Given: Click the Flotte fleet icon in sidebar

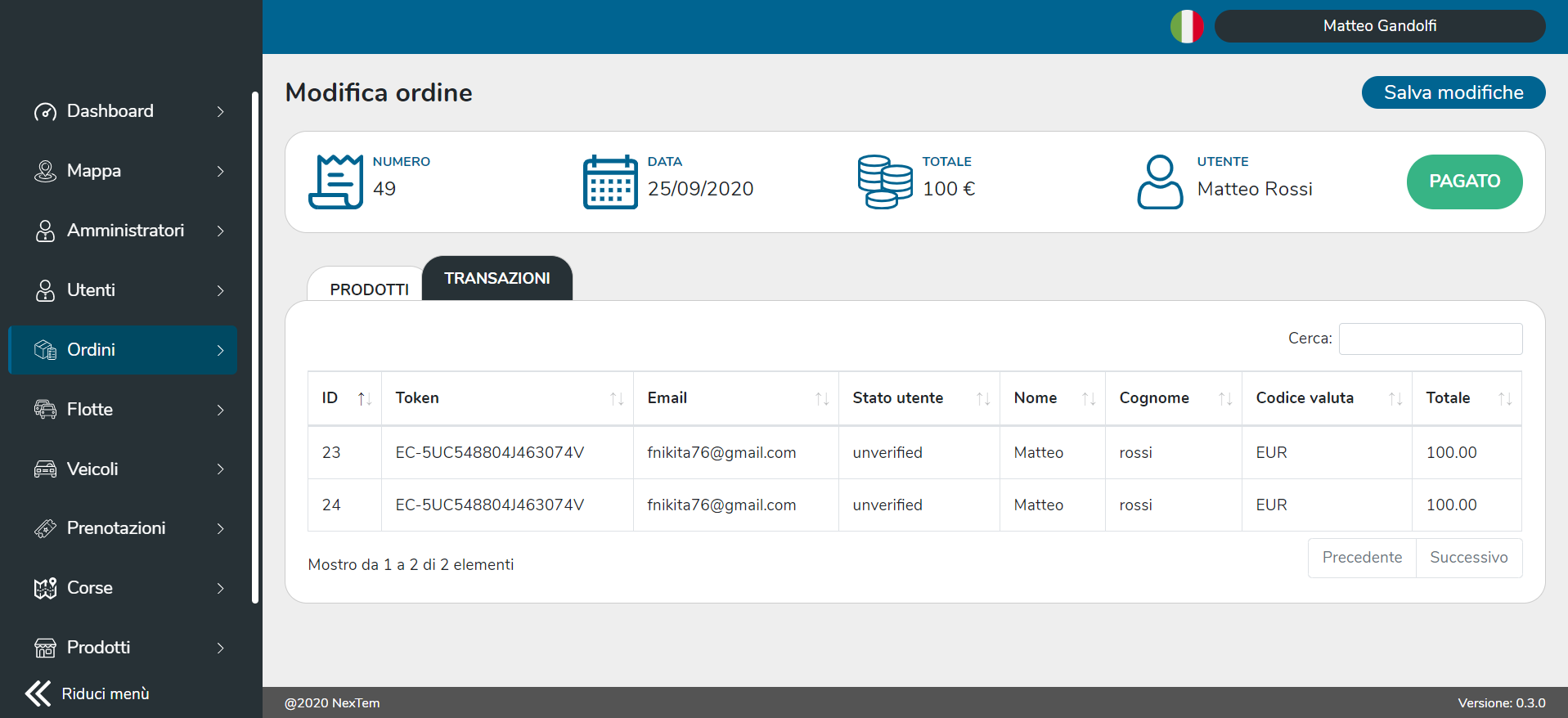Looking at the screenshot, I should point(45,410).
